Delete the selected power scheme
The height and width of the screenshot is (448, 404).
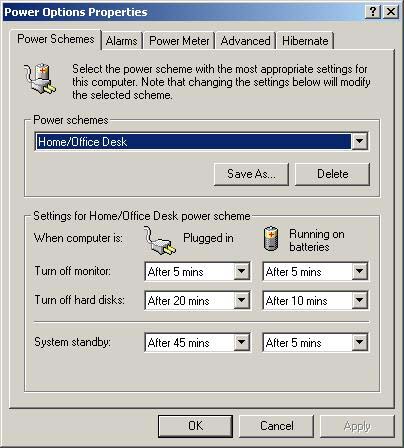point(332,174)
